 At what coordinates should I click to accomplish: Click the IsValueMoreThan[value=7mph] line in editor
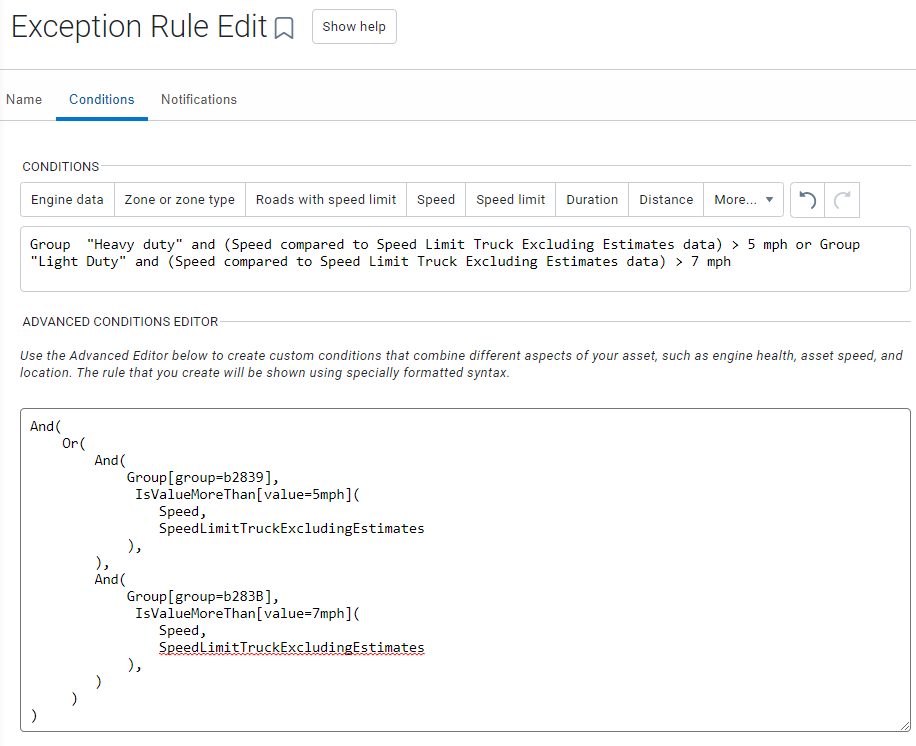(x=246, y=613)
